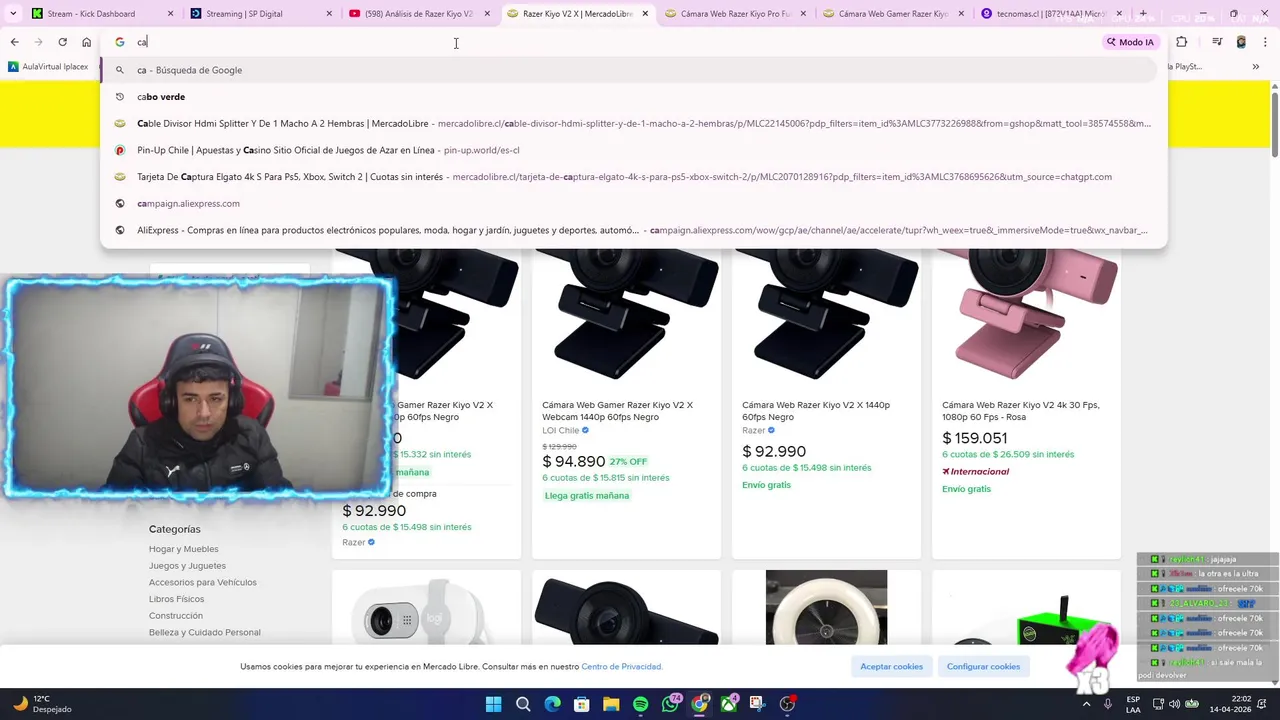Screen dimensions: 1280x720
Task: Open the tab search dropdown arrow
Action: pos(12,14)
